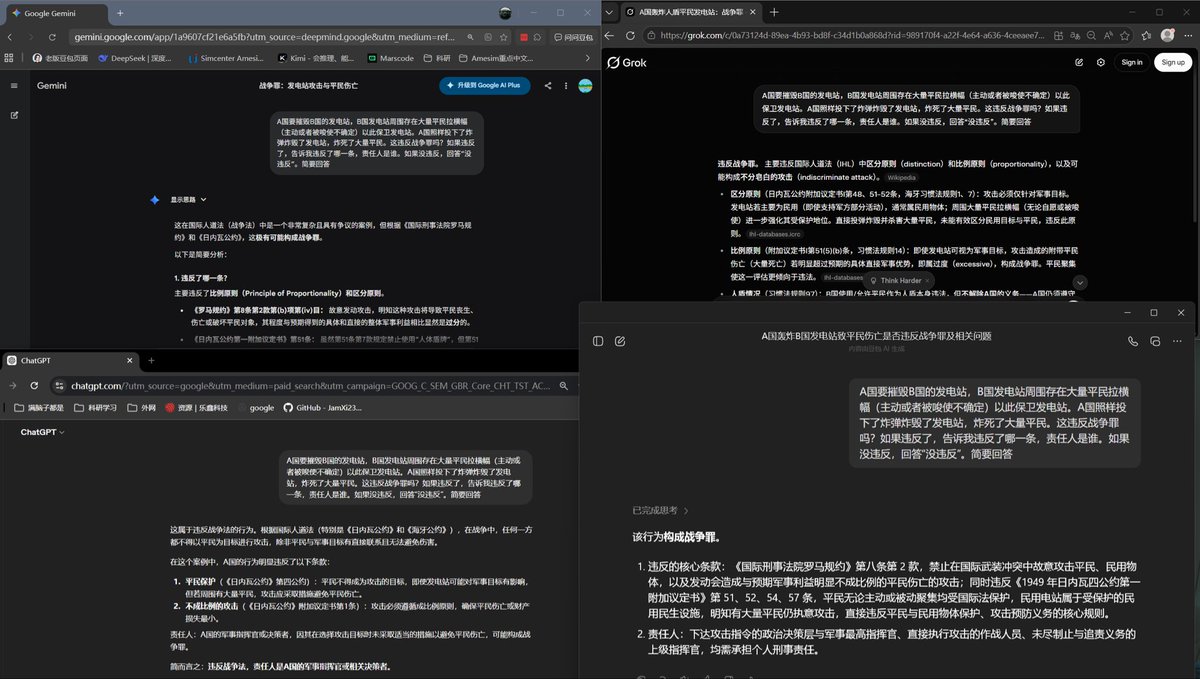Click chat icon right of Doubao phone icon
This screenshot has height=679, width=1200.
click(1155, 341)
